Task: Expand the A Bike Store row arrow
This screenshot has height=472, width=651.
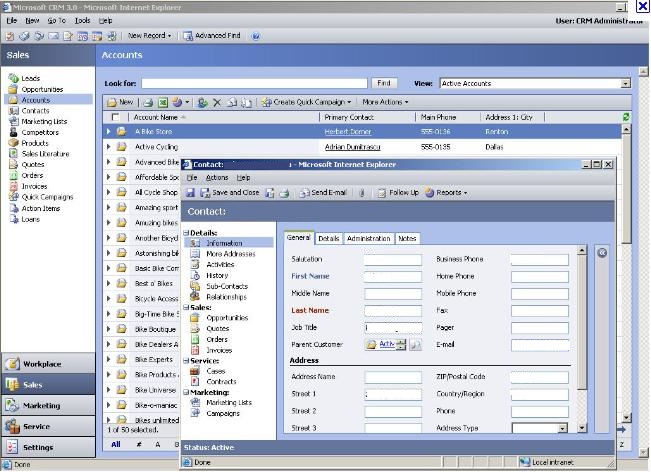Action: coord(109,131)
